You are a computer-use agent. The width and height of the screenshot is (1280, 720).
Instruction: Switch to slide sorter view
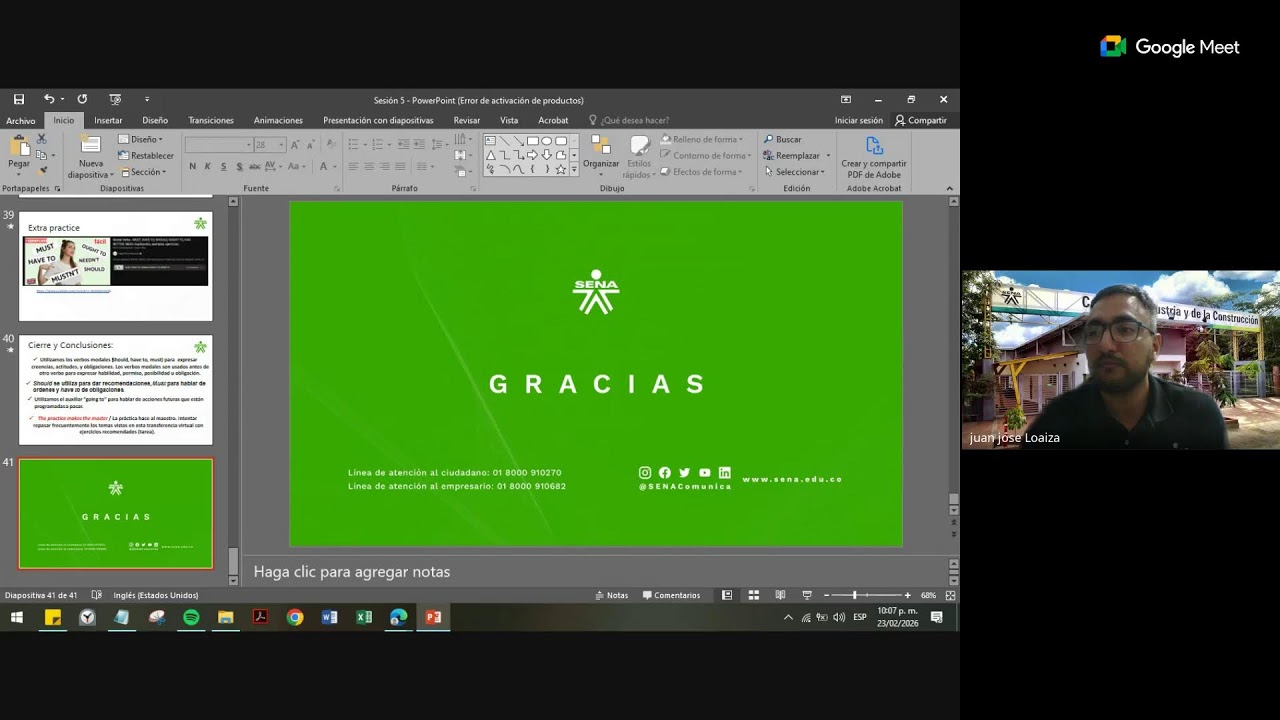point(754,595)
